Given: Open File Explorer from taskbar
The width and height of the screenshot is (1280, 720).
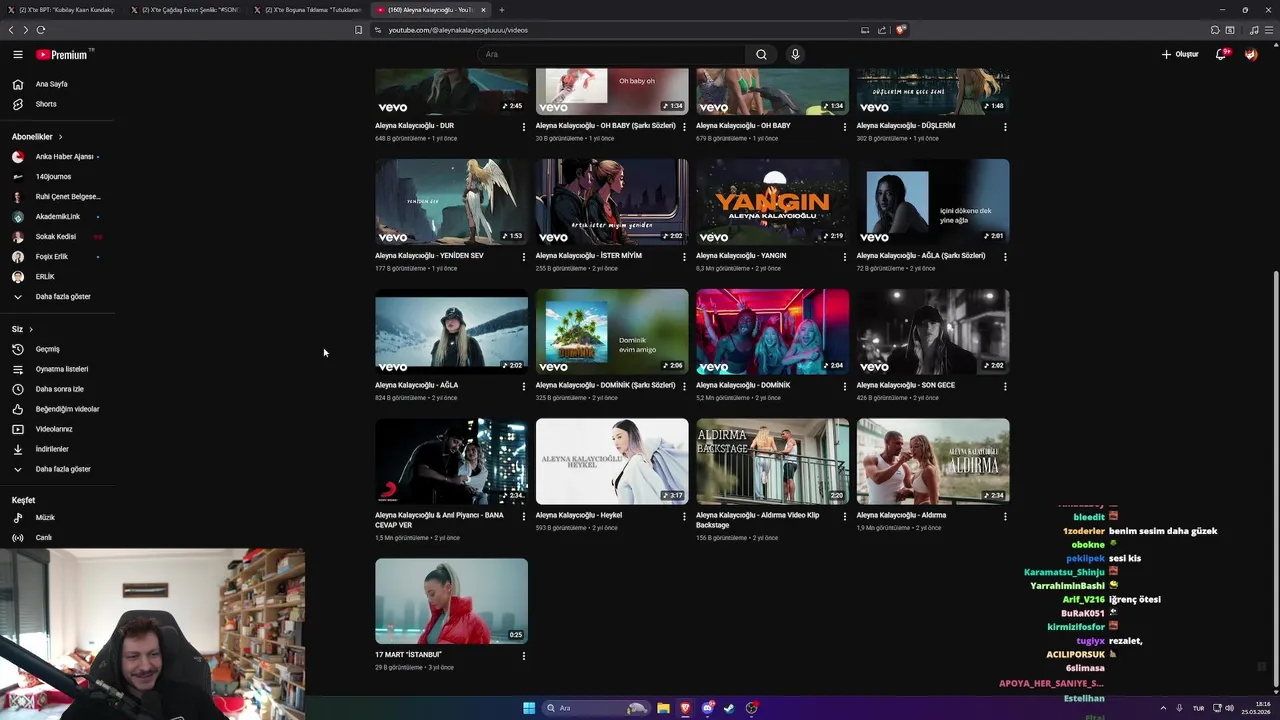Looking at the screenshot, I should click(663, 708).
